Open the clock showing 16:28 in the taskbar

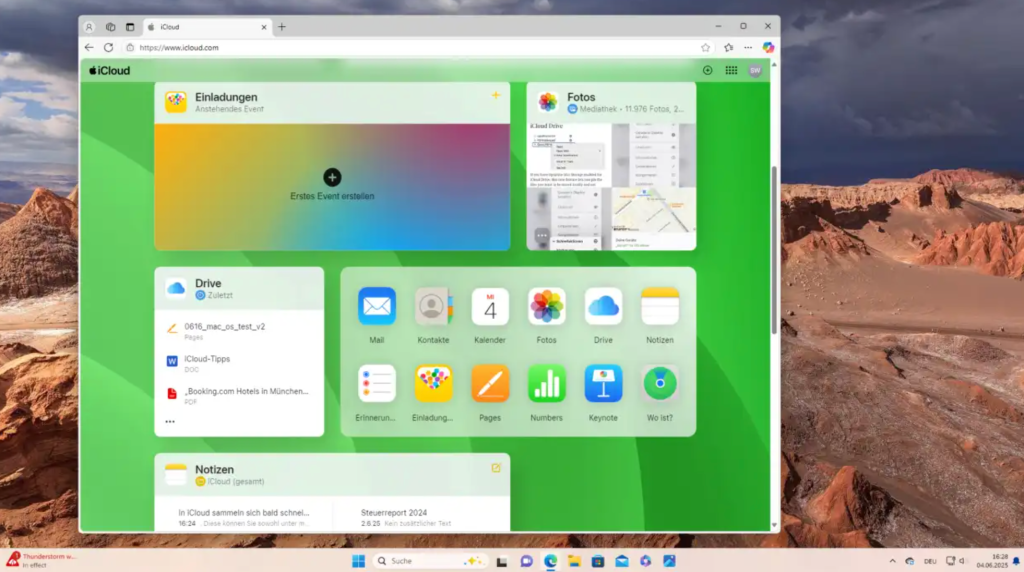(992, 561)
